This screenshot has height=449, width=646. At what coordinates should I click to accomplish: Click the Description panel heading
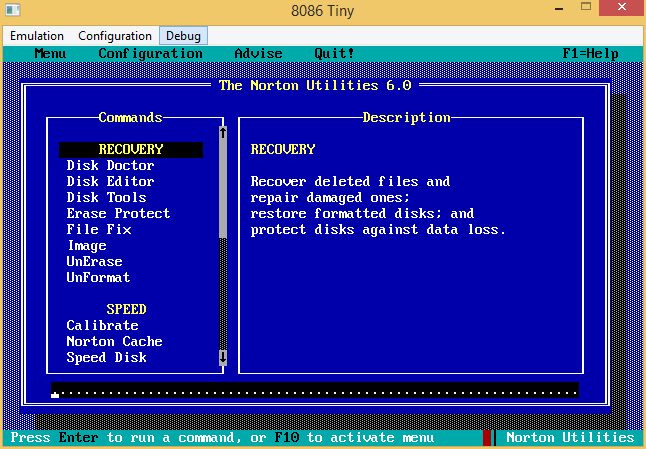tap(407, 118)
